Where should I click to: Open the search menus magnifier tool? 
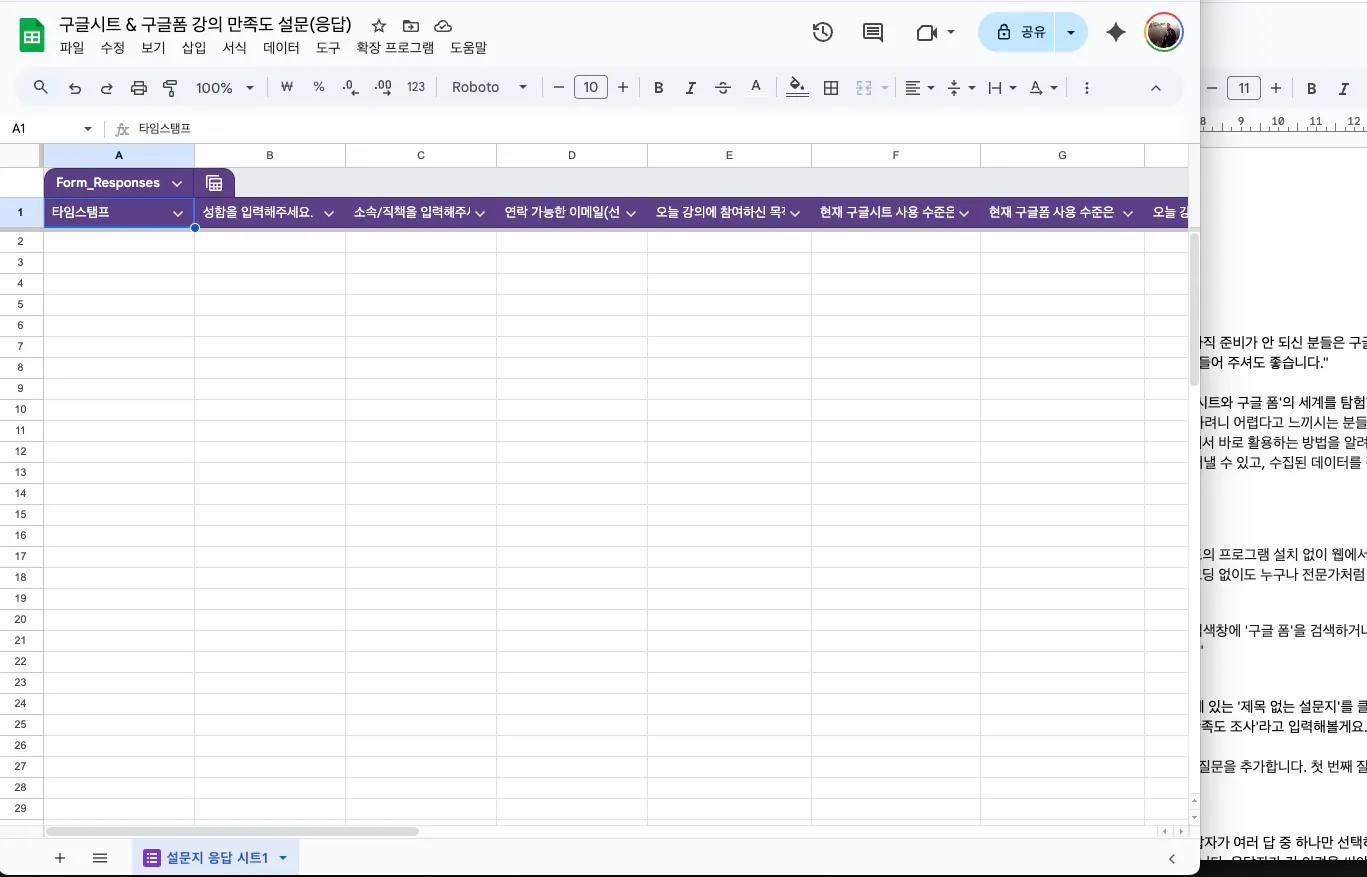(41, 87)
